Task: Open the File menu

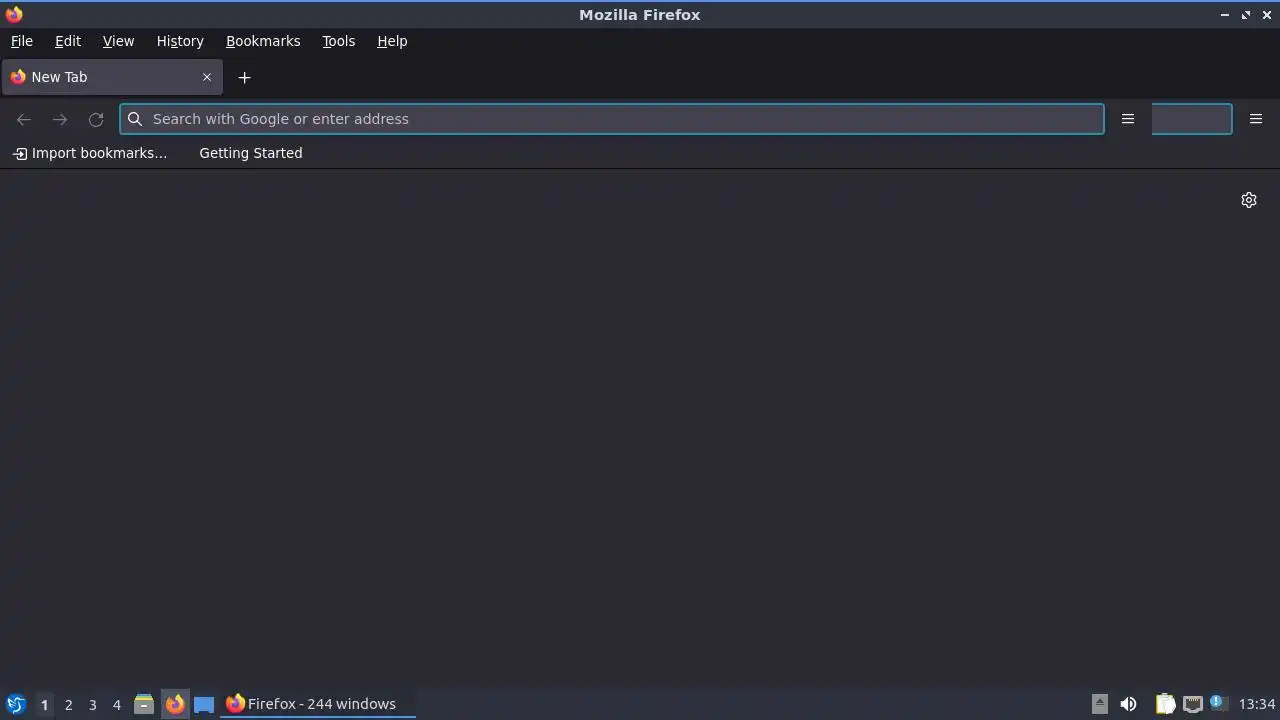Action: [21, 41]
